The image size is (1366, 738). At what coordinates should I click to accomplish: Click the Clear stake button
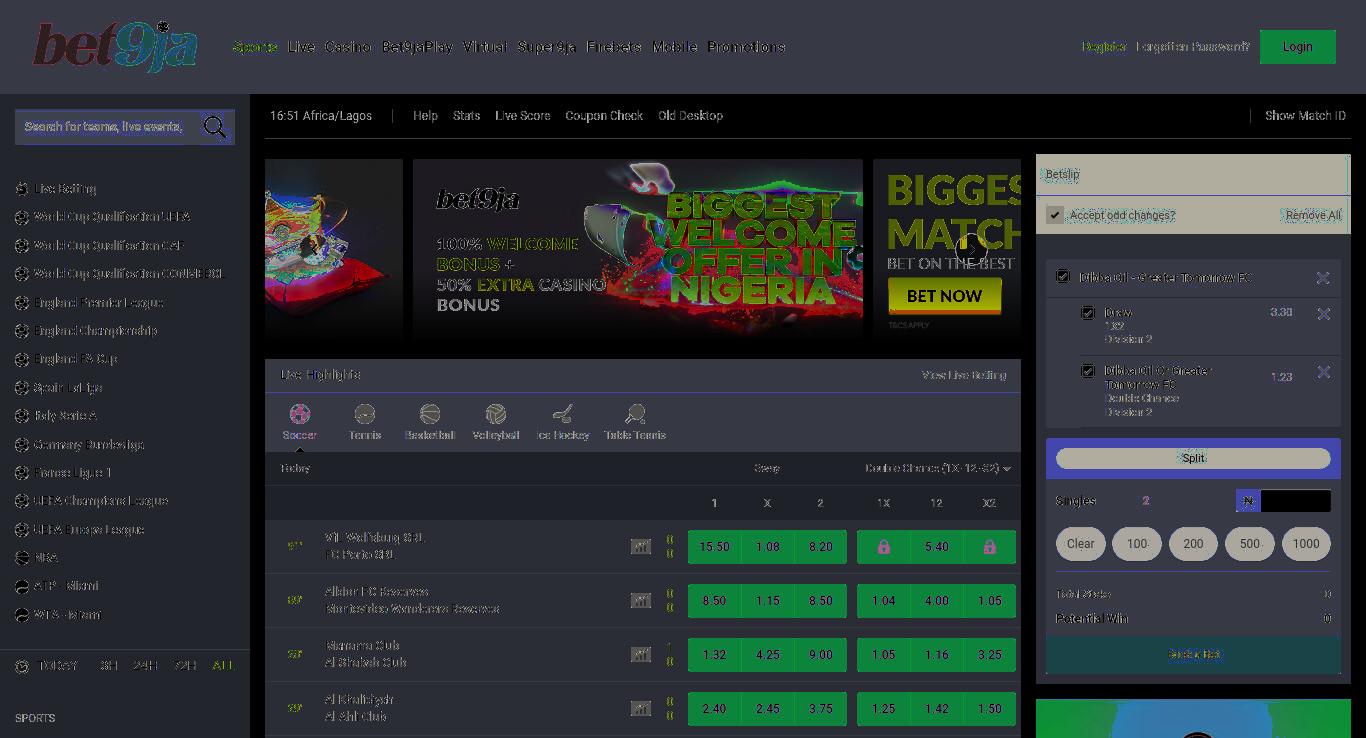[1080, 544]
